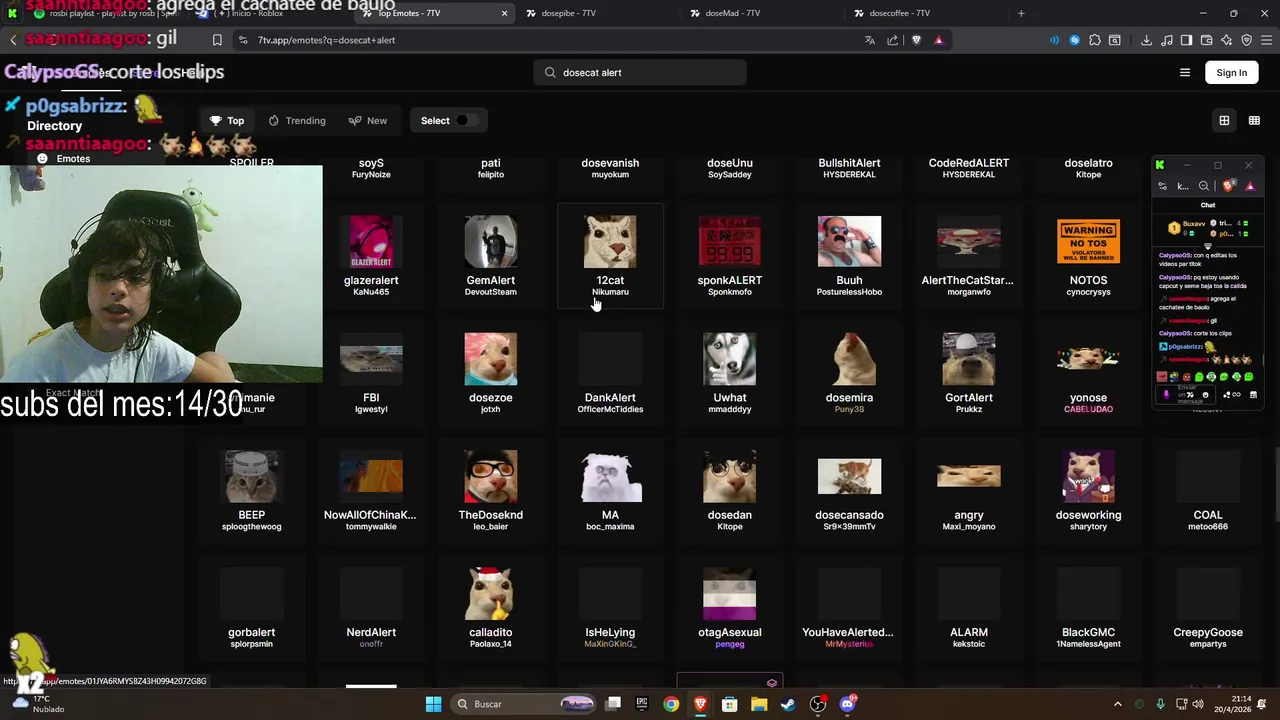Open the Brave Rewards triangle icon
The width and height of the screenshot is (1280, 720).
click(938, 40)
